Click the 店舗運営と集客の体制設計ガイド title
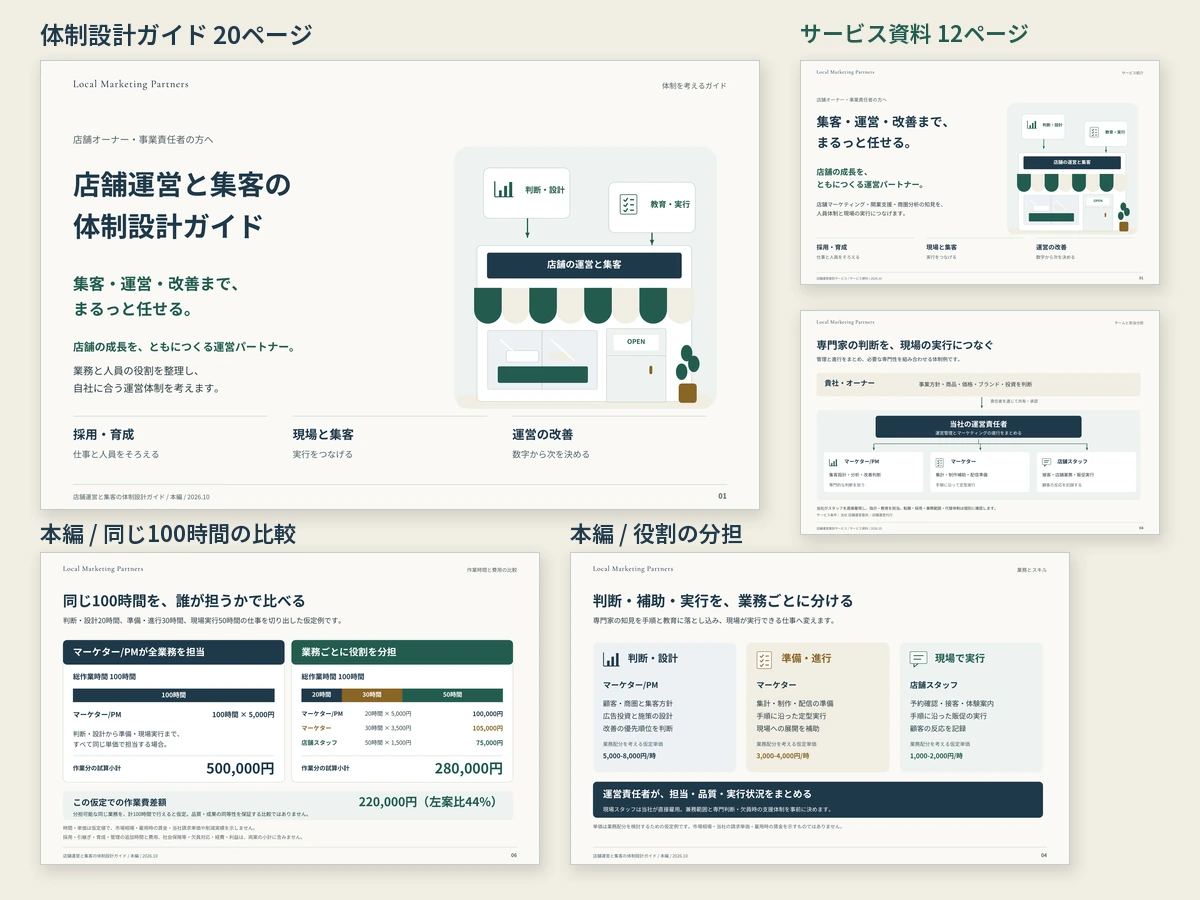Viewport: 1200px width, 900px height. click(182, 204)
